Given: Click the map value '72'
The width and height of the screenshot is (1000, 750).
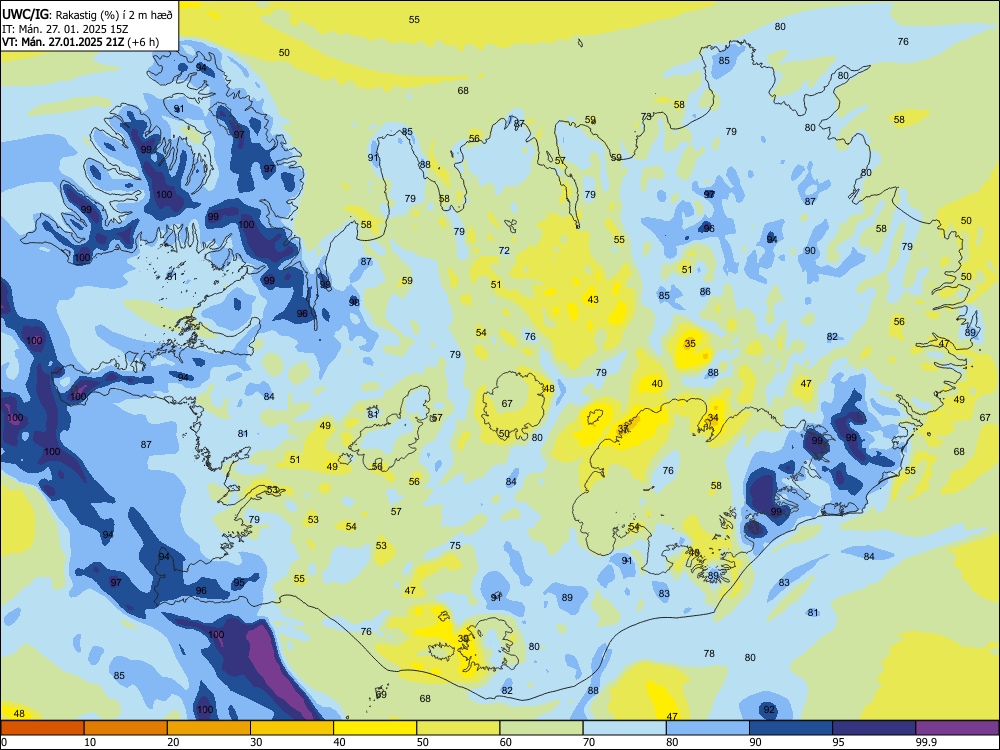Looking at the screenshot, I should tap(504, 251).
